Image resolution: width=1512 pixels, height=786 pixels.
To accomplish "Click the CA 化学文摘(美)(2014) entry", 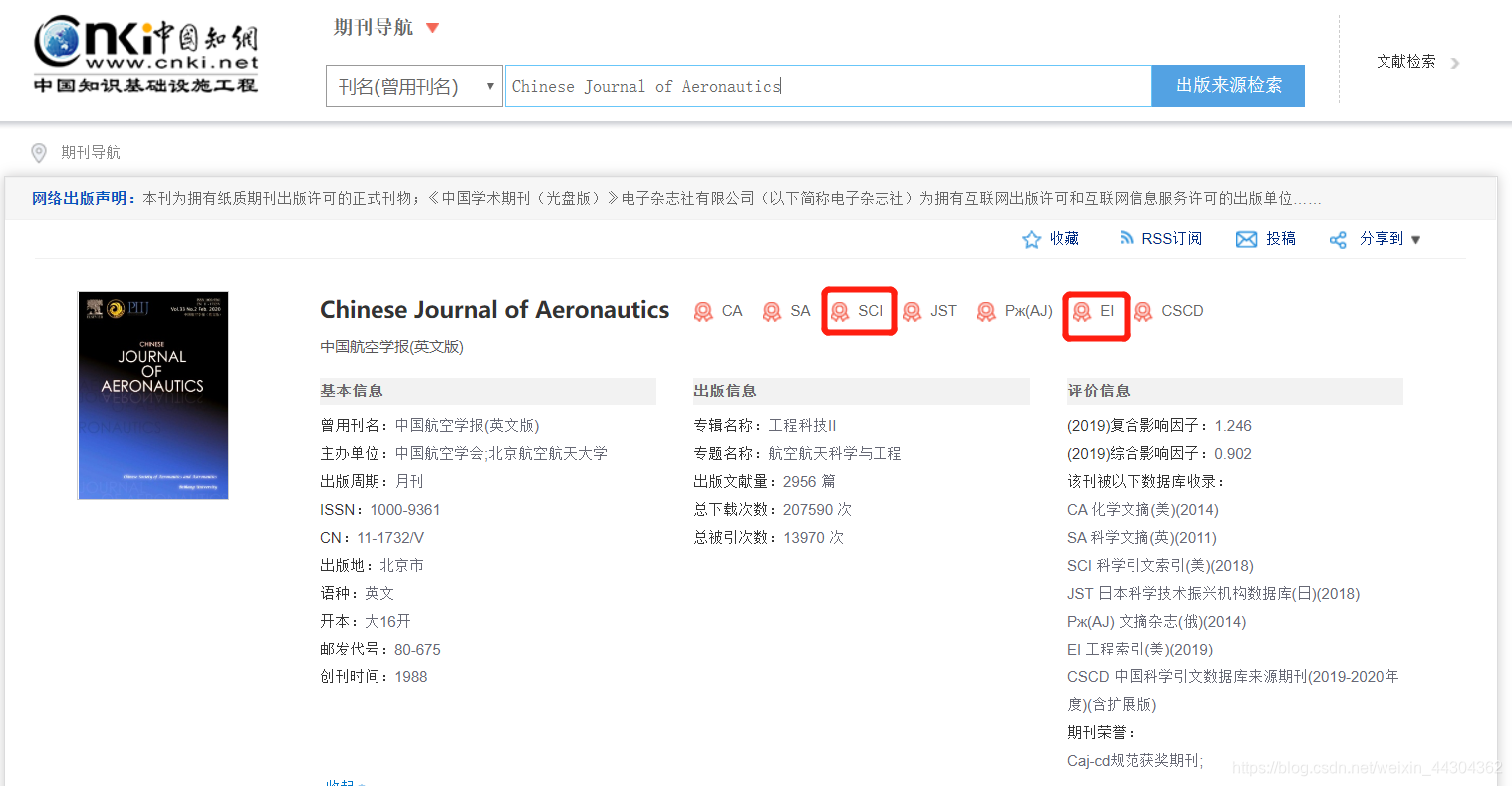I will tap(1142, 510).
